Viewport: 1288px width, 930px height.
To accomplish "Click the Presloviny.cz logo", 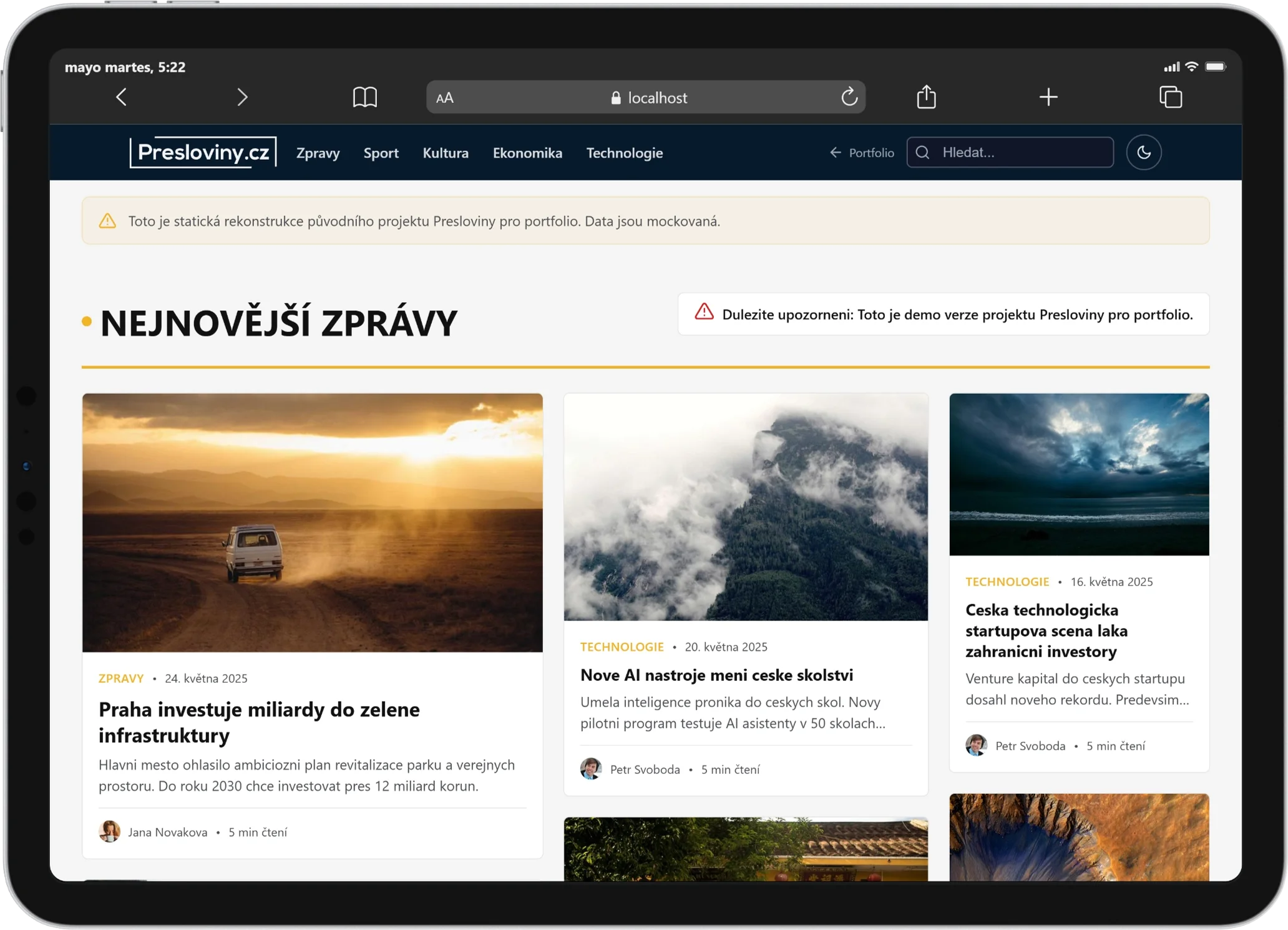I will (x=203, y=152).
